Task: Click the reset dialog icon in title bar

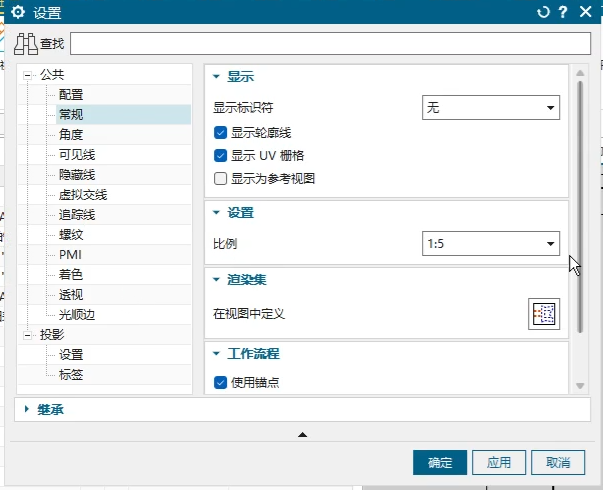Action: [543, 12]
